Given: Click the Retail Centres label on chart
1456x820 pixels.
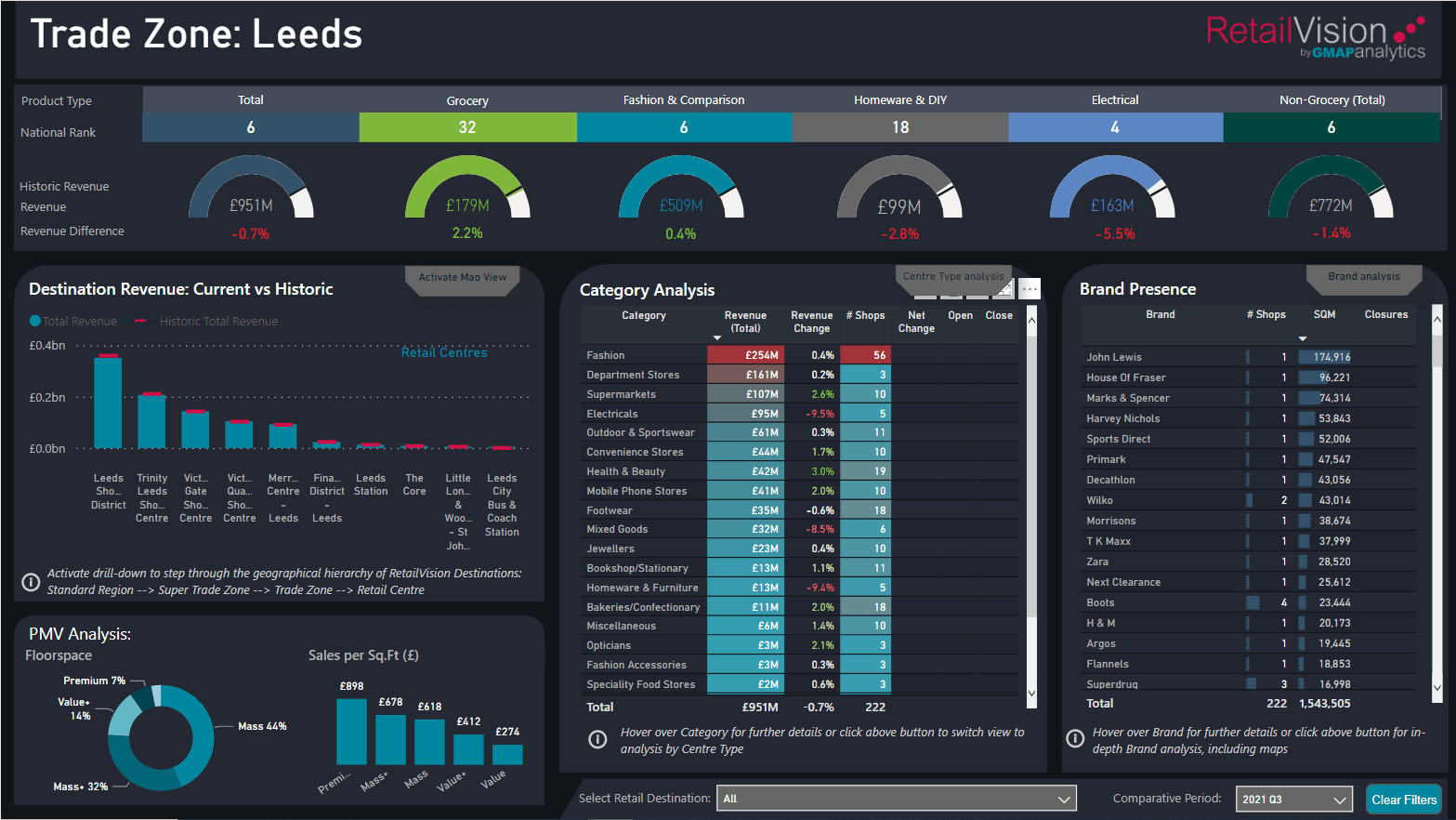Looking at the screenshot, I should pyautogui.click(x=444, y=352).
